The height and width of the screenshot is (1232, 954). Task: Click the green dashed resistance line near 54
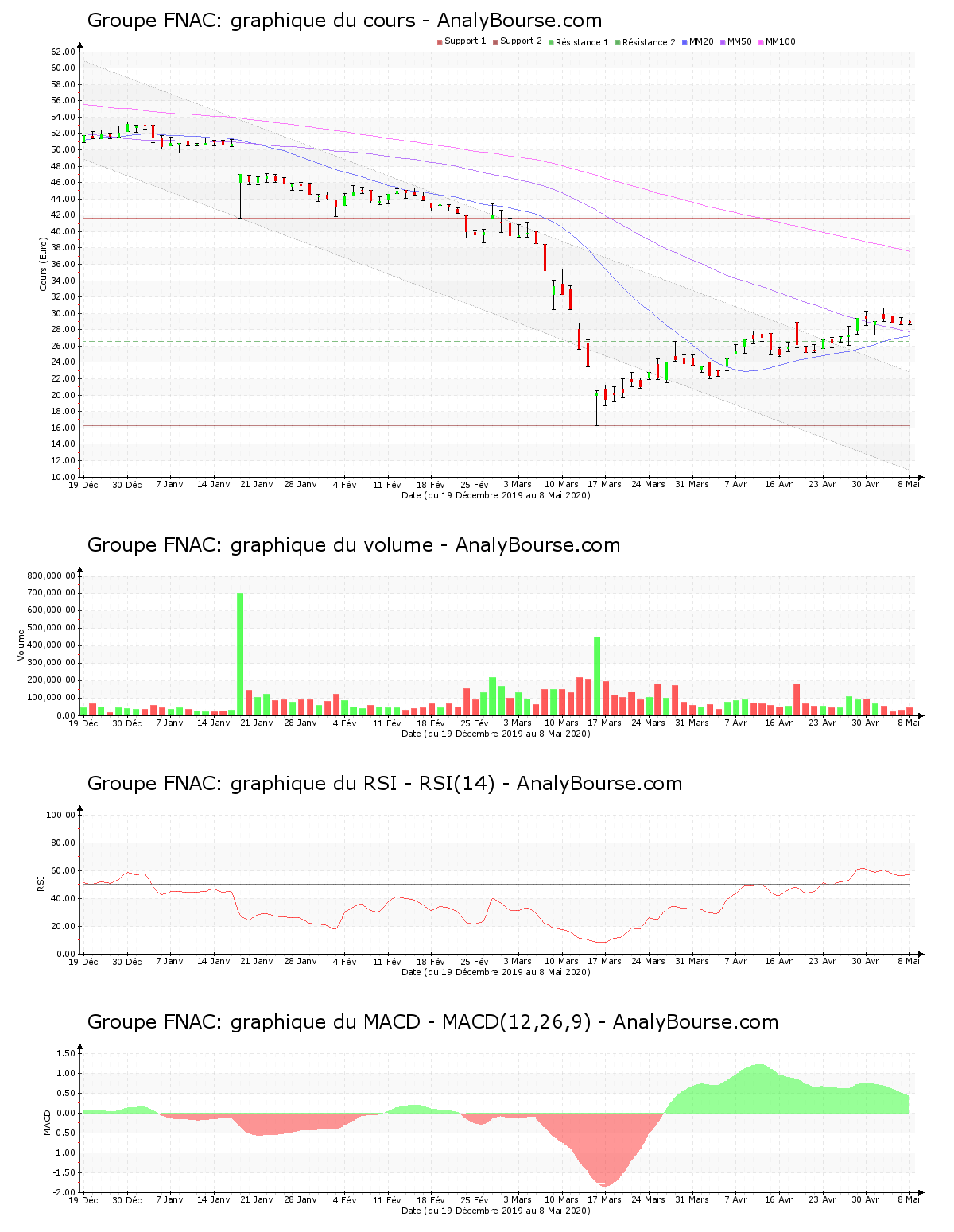coord(497,118)
